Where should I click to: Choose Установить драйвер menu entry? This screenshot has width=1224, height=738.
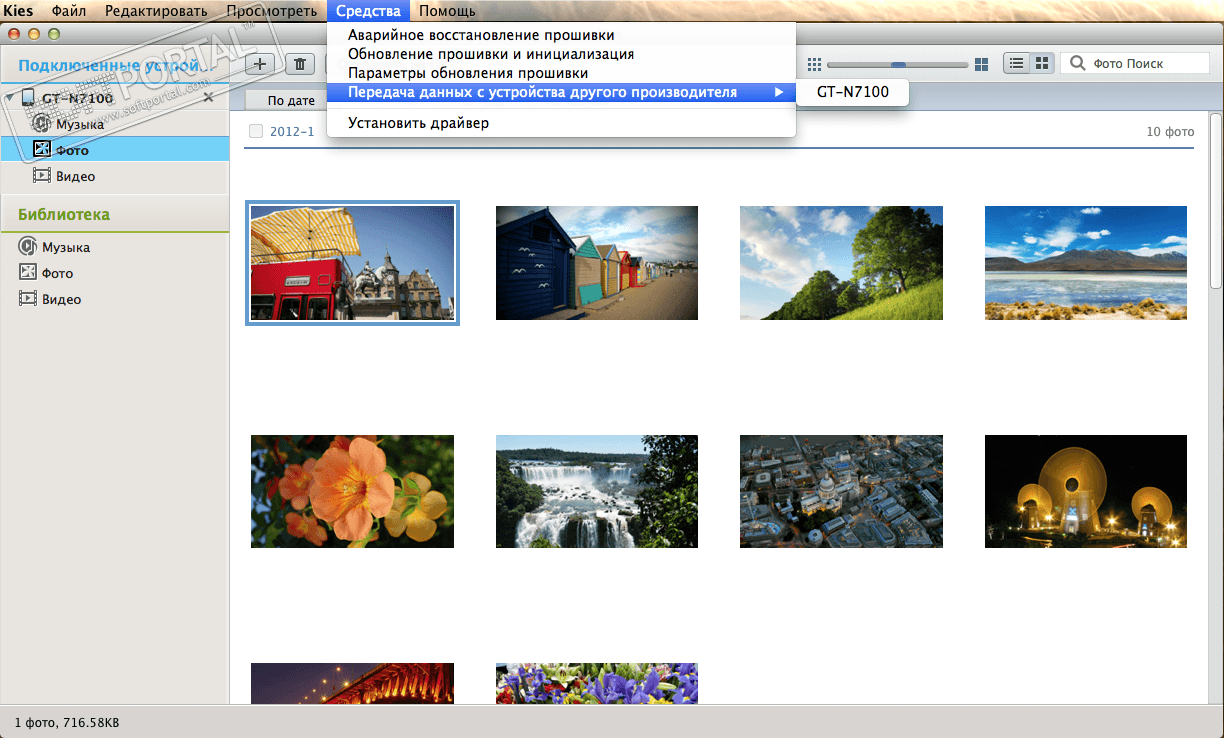561,122
